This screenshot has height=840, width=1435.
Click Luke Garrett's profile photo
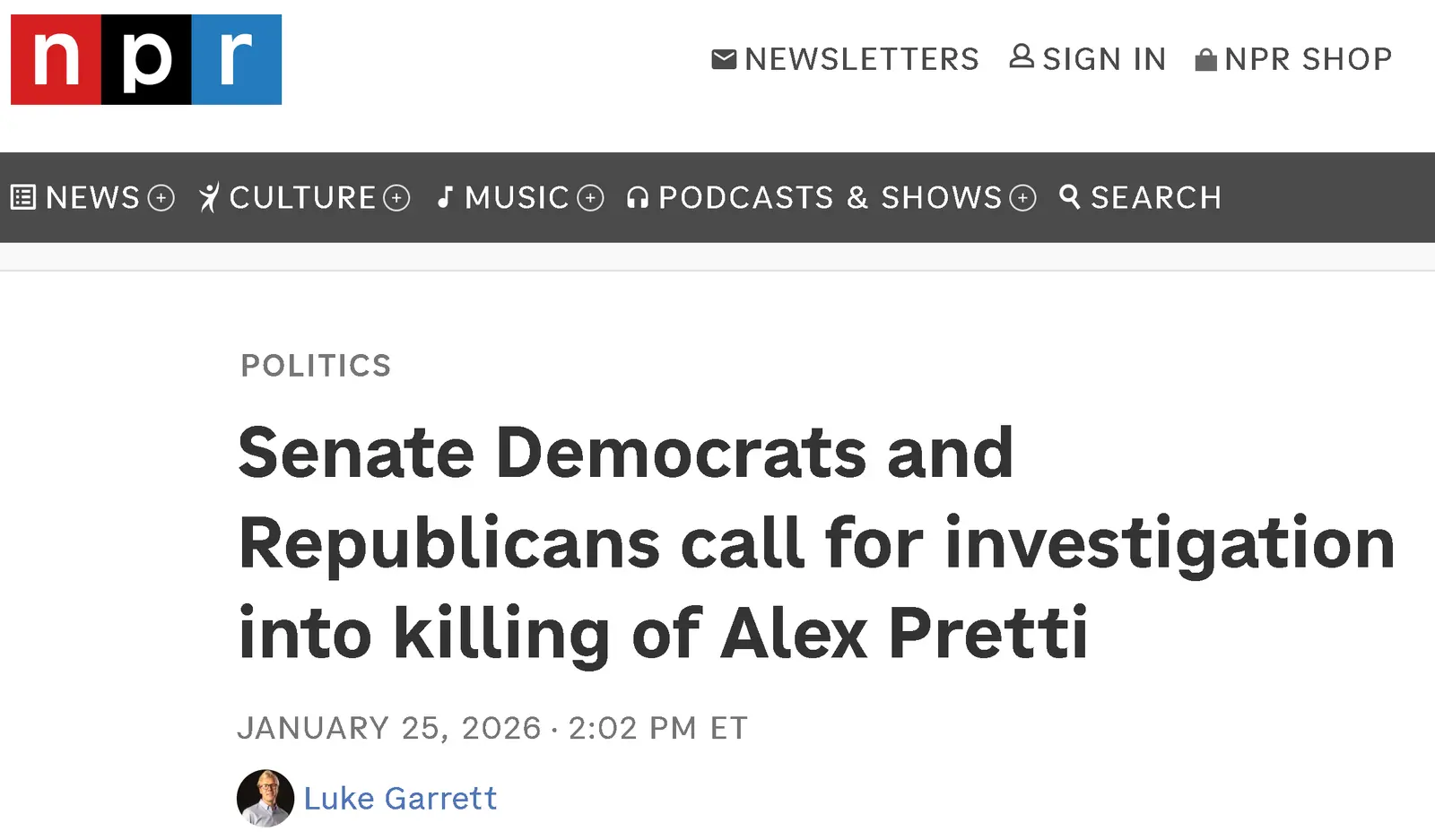click(265, 798)
